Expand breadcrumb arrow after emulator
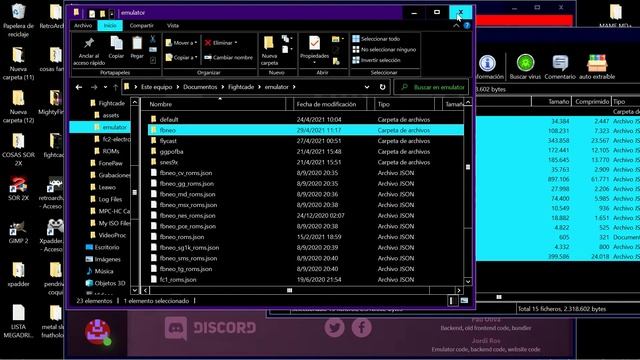This screenshot has height=360, width=640. [x=294, y=87]
